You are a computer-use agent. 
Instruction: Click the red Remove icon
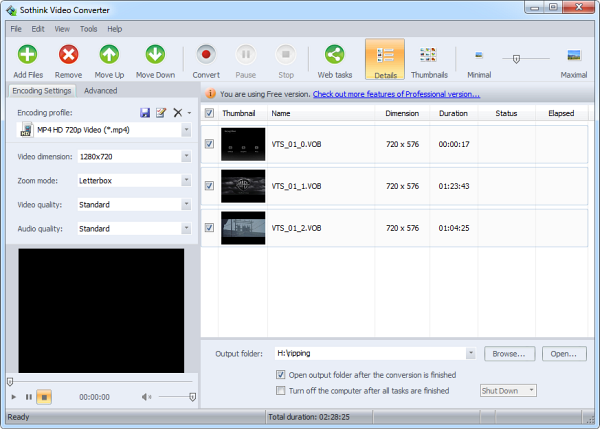pyautogui.click(x=69, y=54)
